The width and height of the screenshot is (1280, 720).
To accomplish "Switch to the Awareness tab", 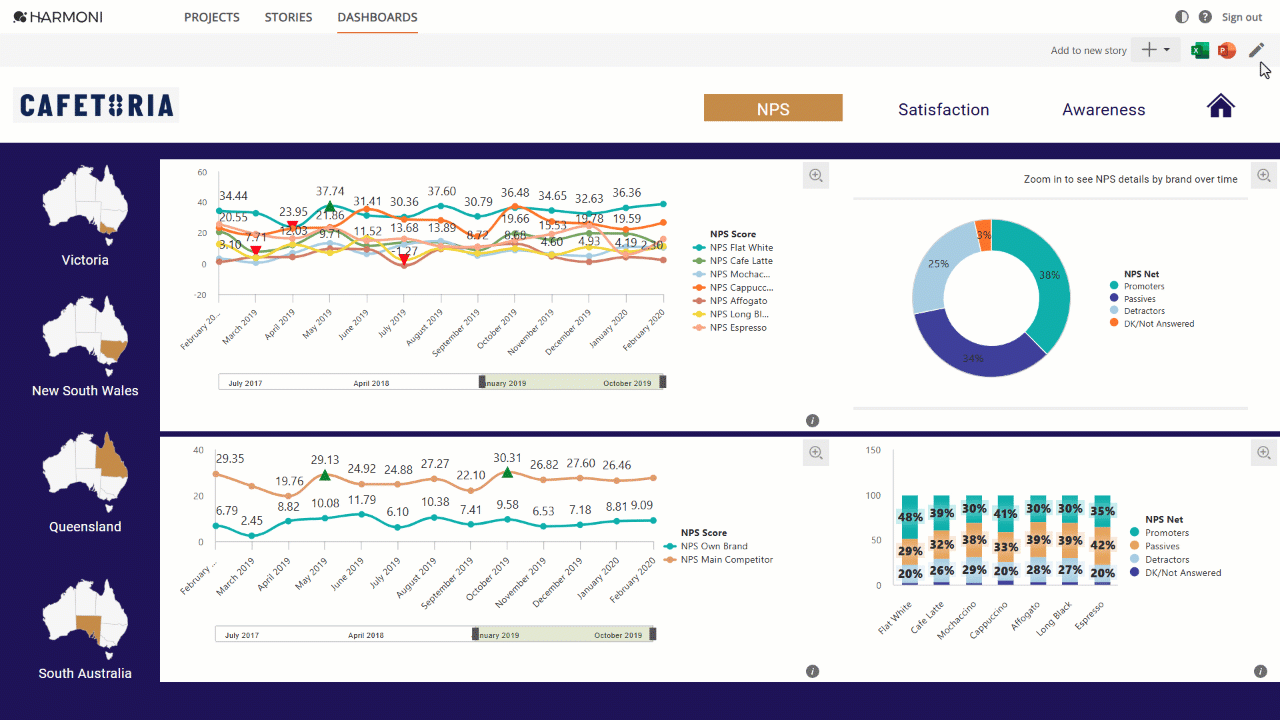I will [1104, 109].
